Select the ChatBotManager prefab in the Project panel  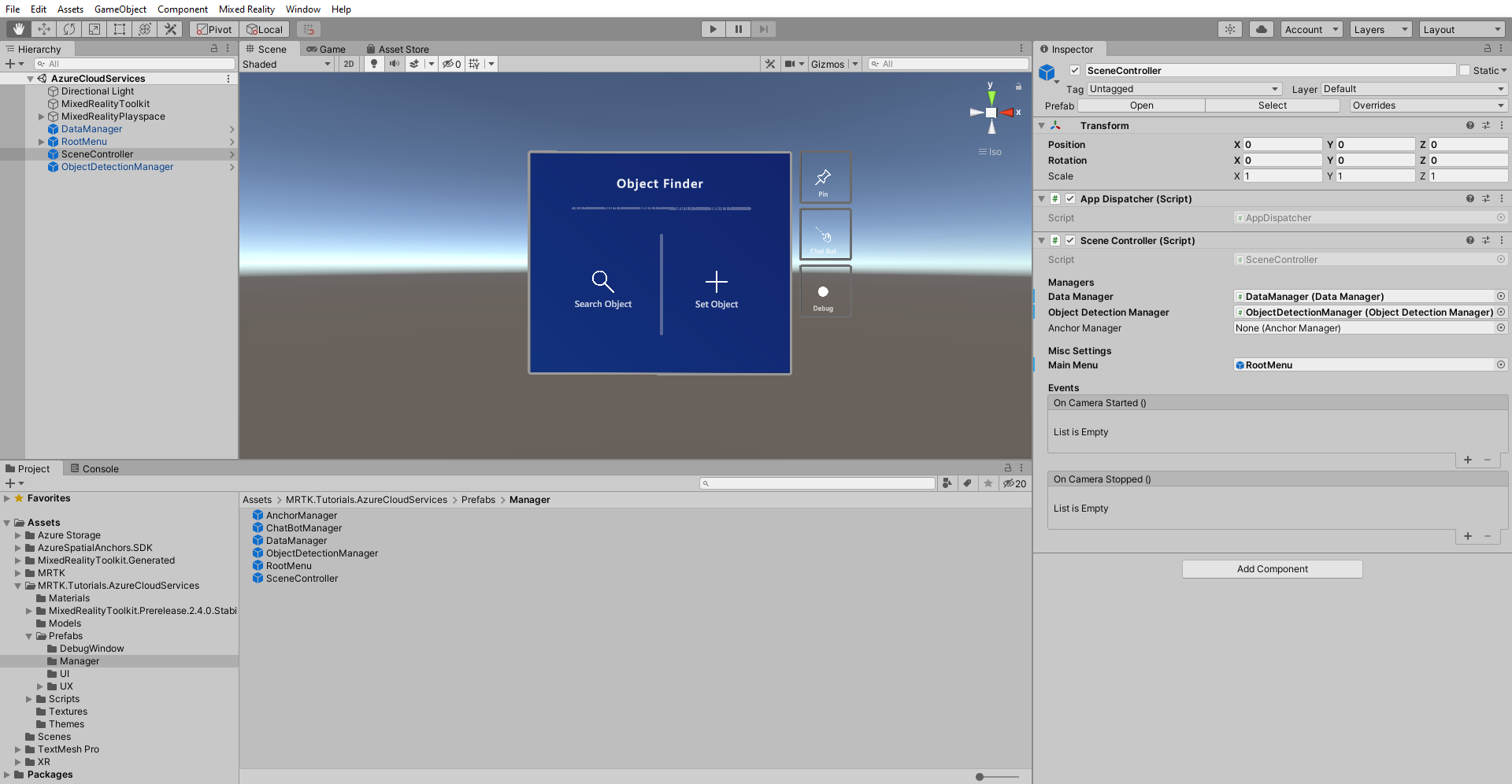coord(303,527)
